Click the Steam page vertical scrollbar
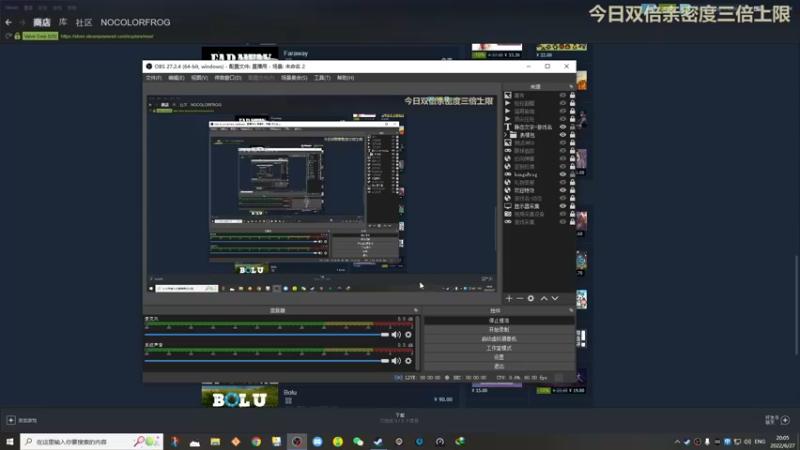 796,305
